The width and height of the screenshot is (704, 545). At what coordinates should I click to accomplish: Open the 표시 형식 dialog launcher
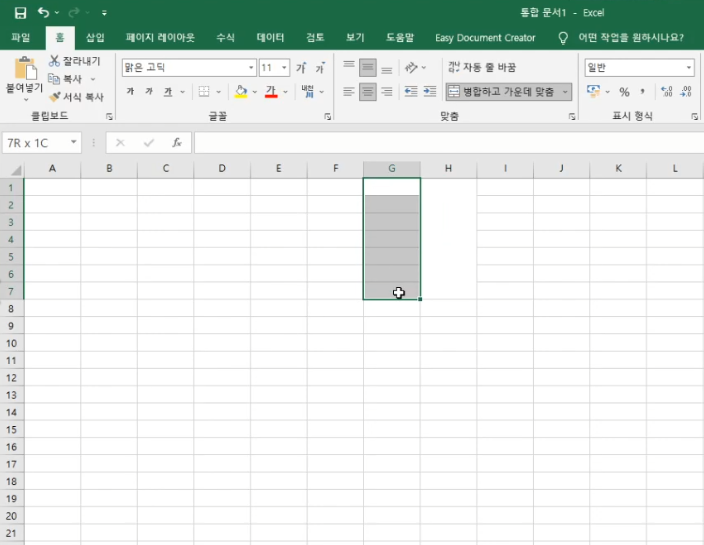[695, 117]
